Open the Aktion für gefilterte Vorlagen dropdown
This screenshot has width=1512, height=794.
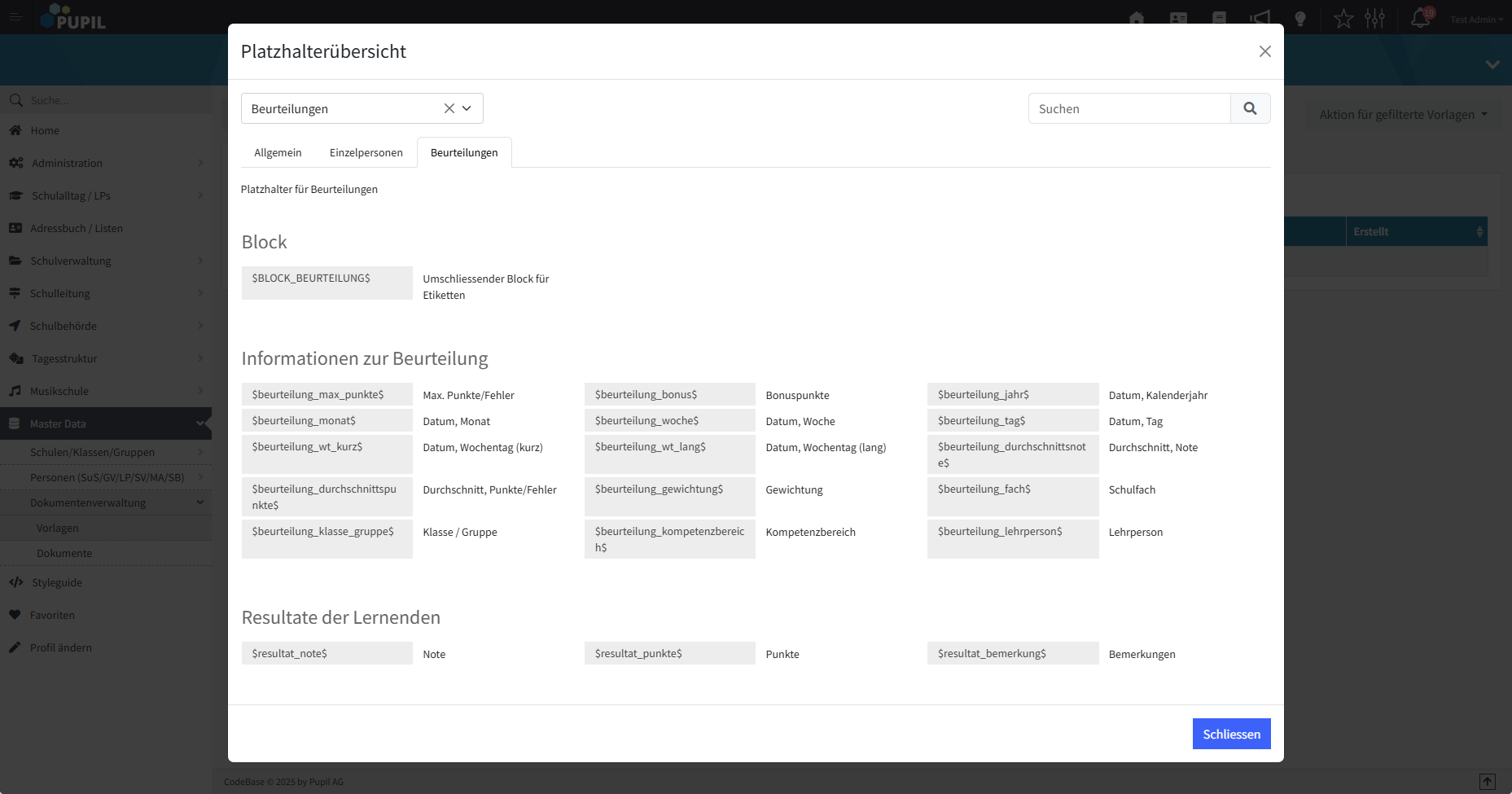(x=1403, y=115)
